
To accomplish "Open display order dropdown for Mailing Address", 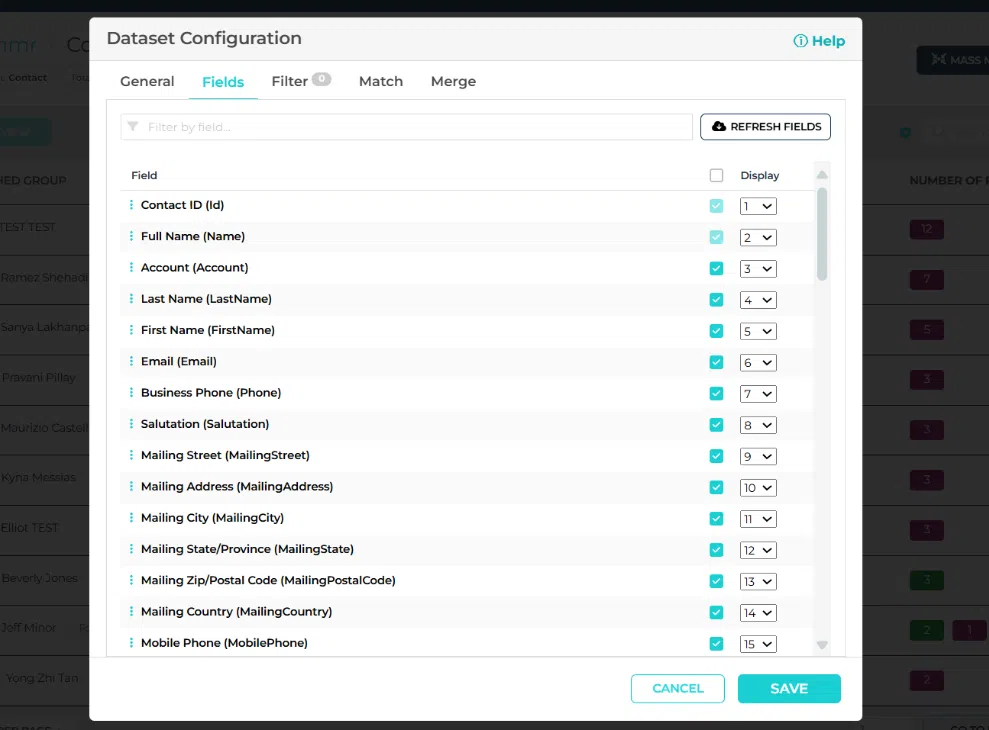I will click(x=758, y=487).
